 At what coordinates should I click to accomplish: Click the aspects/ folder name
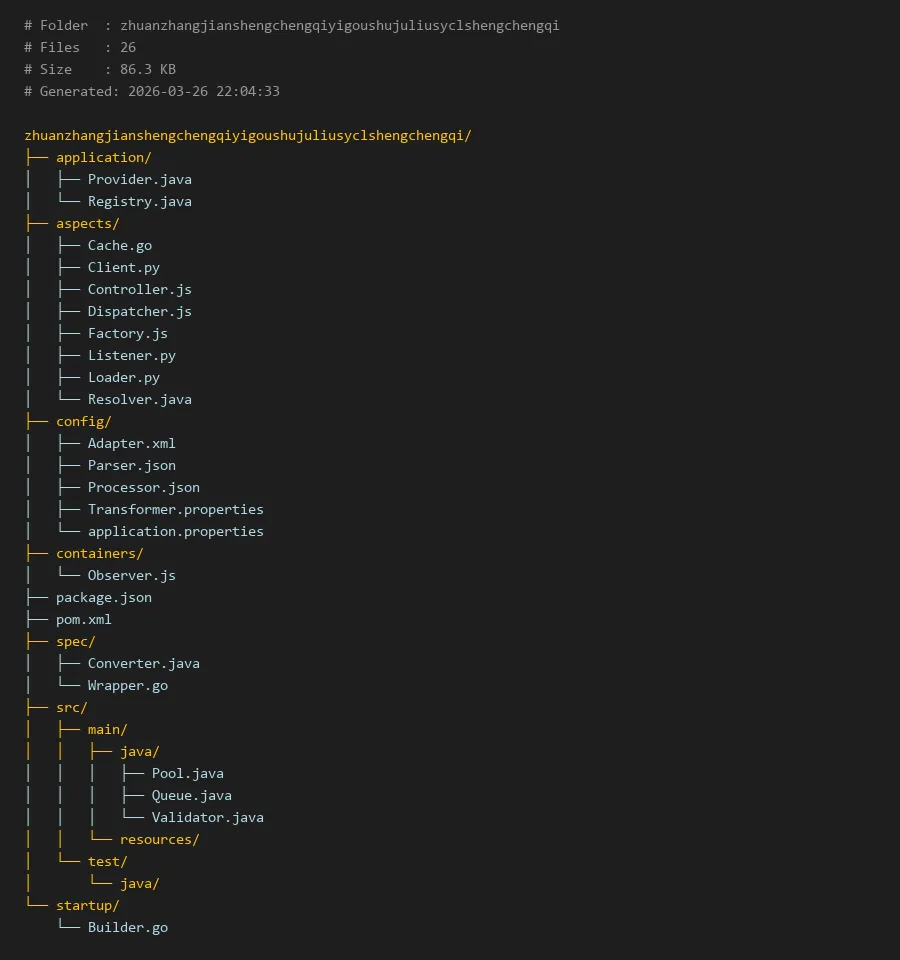(87, 223)
